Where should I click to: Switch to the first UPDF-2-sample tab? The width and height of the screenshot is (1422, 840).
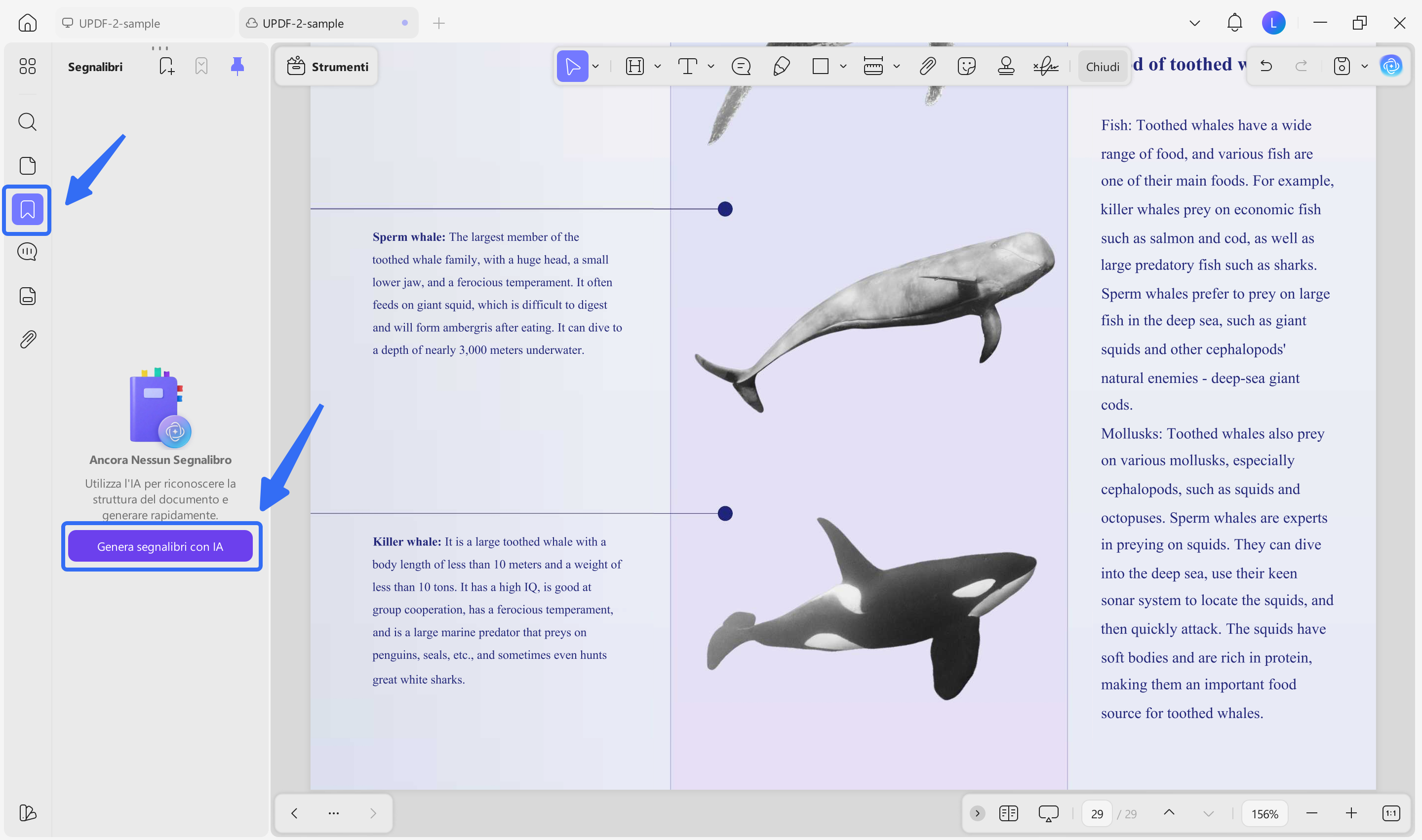[x=119, y=23]
